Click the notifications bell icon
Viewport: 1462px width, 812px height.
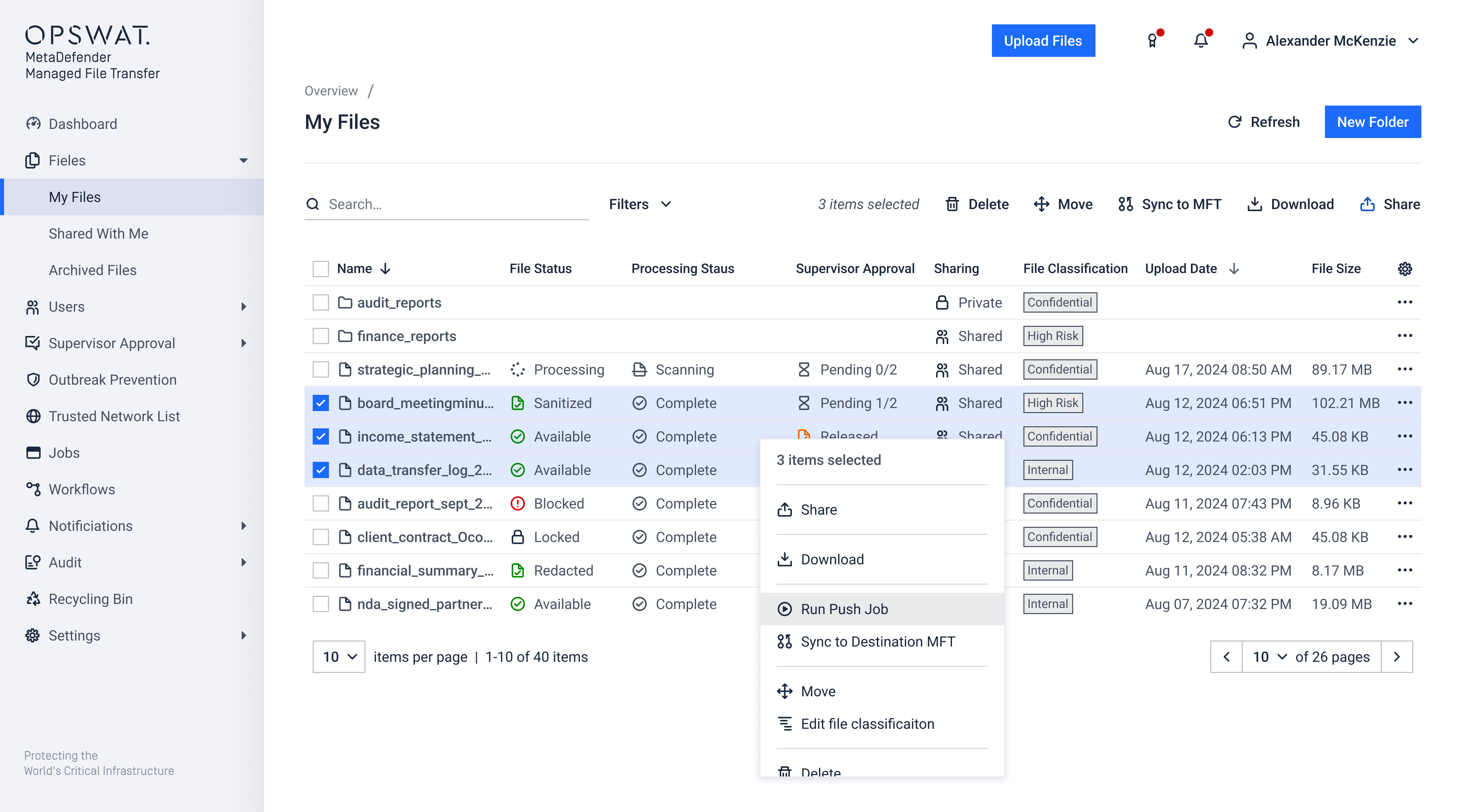click(x=1200, y=41)
